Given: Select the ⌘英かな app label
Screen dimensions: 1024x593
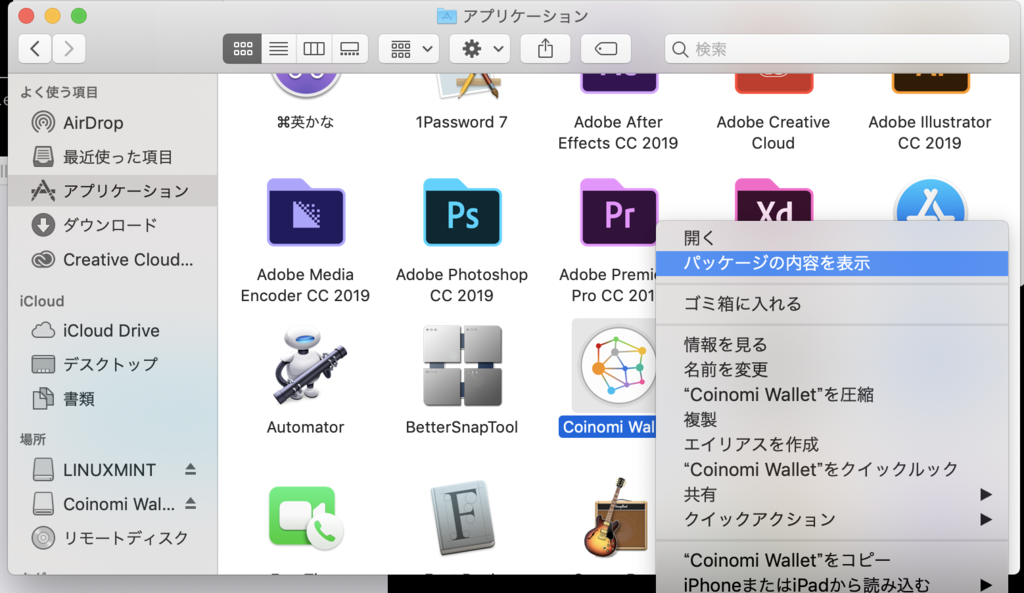Looking at the screenshot, I should pos(305,122).
